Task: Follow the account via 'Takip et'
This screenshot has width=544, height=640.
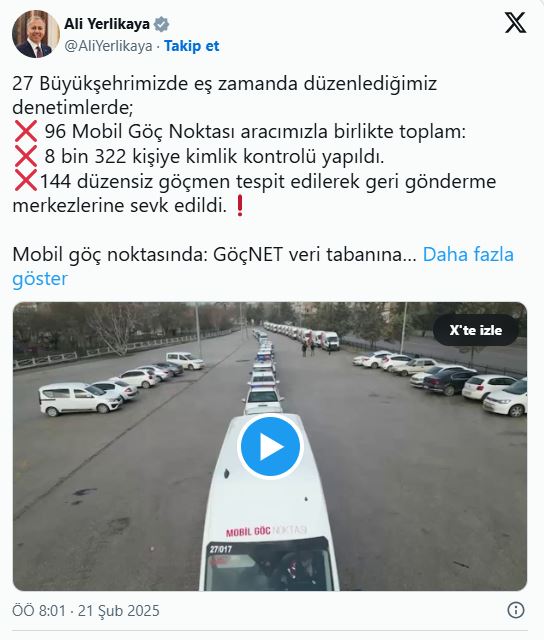Action: tap(191, 46)
